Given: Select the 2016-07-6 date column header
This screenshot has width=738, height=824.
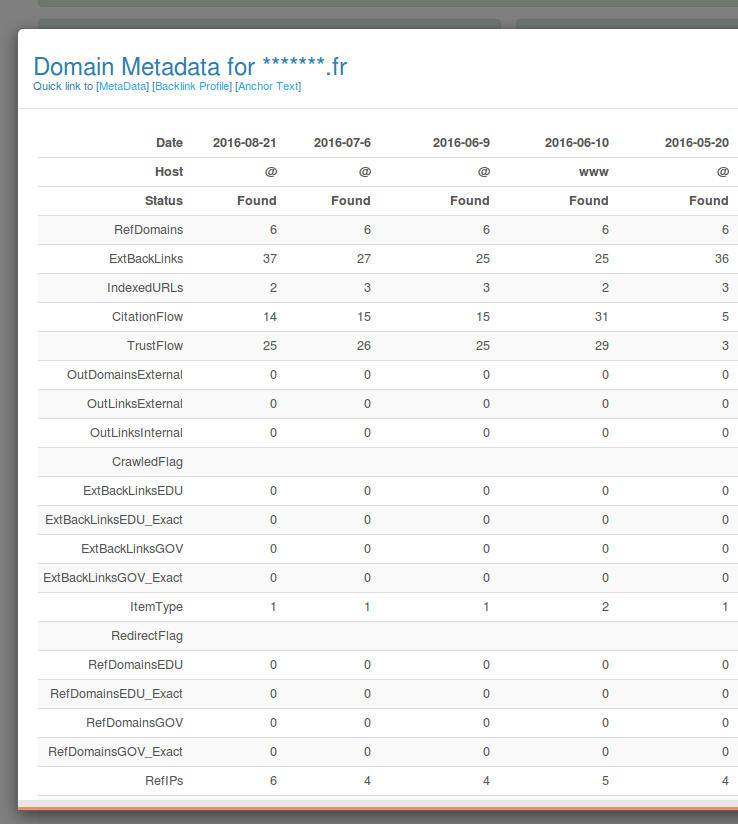Looking at the screenshot, I should click(342, 143).
